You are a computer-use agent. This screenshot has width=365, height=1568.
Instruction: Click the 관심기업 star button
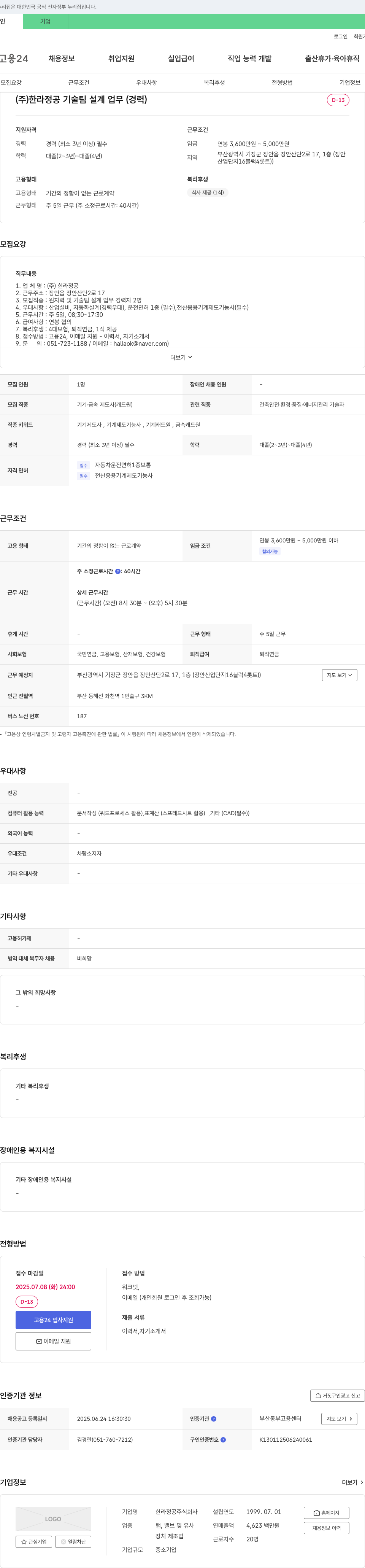pyautogui.click(x=34, y=1542)
